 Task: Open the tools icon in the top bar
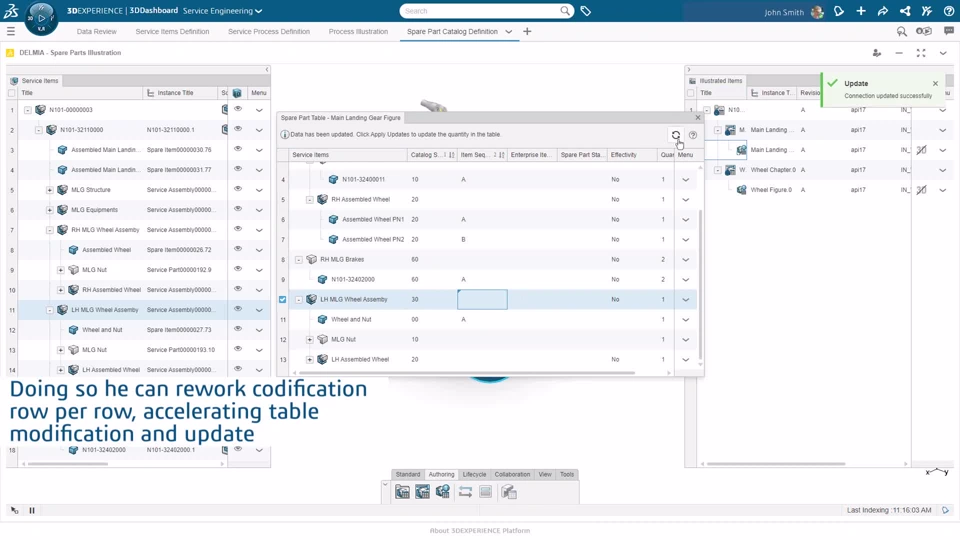[927, 11]
